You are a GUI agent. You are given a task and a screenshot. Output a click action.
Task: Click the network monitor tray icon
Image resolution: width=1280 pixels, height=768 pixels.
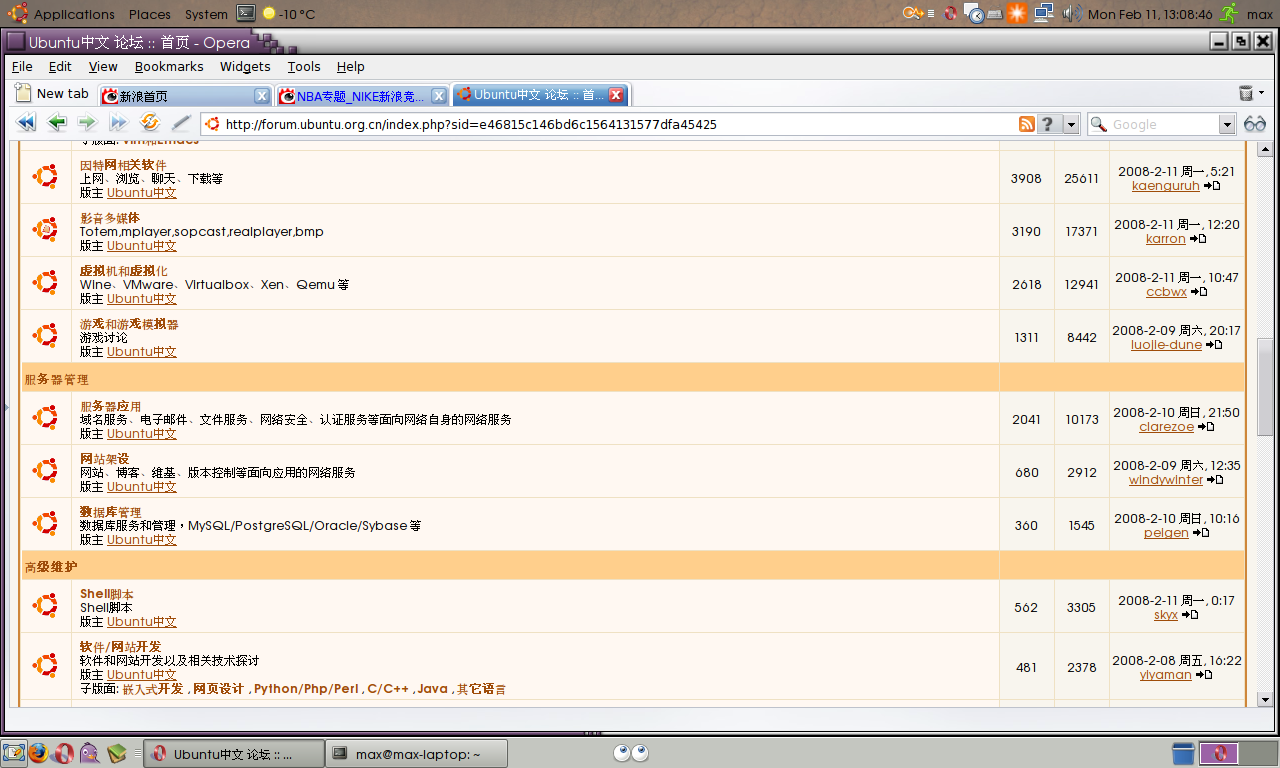point(1044,13)
